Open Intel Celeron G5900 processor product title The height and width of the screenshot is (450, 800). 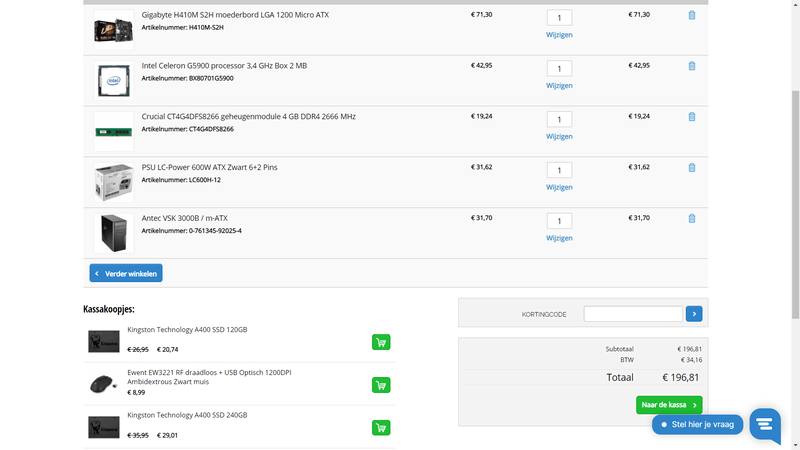point(224,65)
